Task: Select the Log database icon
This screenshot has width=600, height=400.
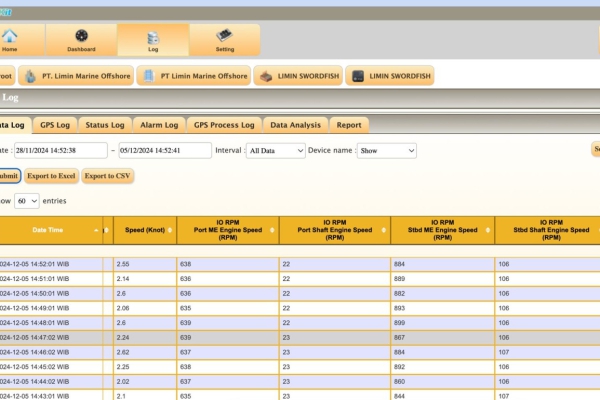Action: pyautogui.click(x=153, y=40)
